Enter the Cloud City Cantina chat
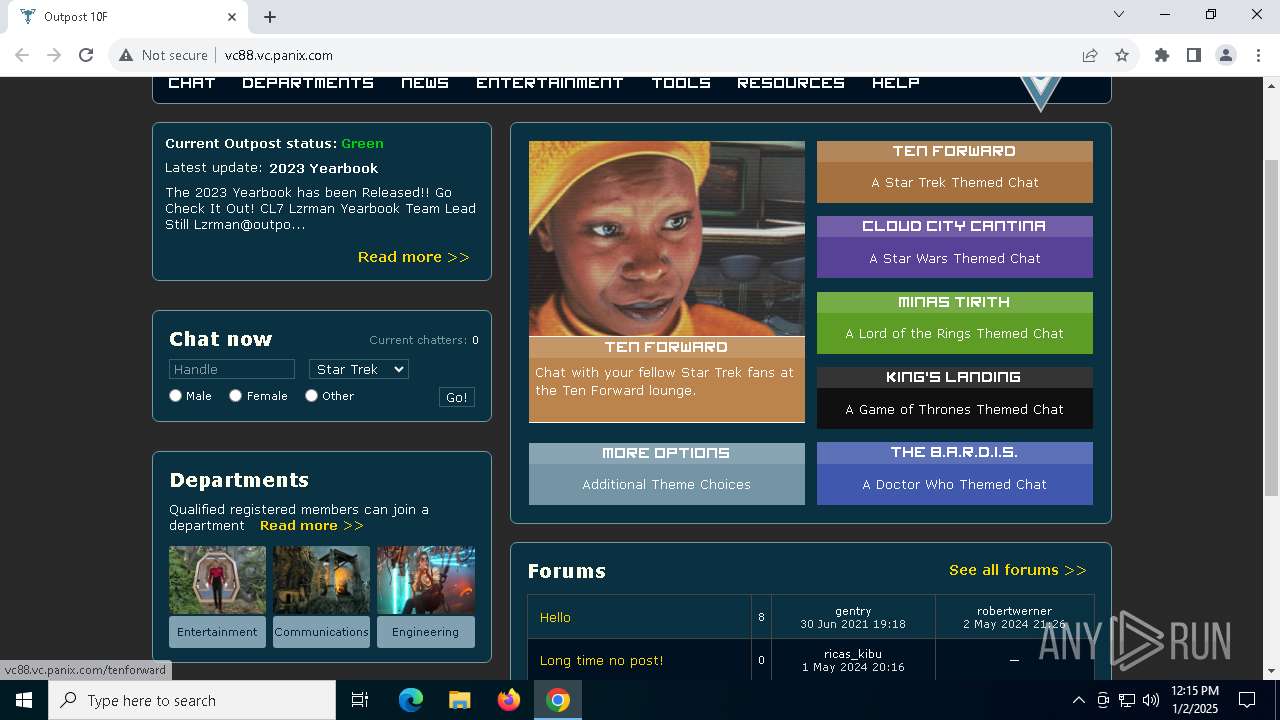The width and height of the screenshot is (1280, 720). [x=955, y=247]
